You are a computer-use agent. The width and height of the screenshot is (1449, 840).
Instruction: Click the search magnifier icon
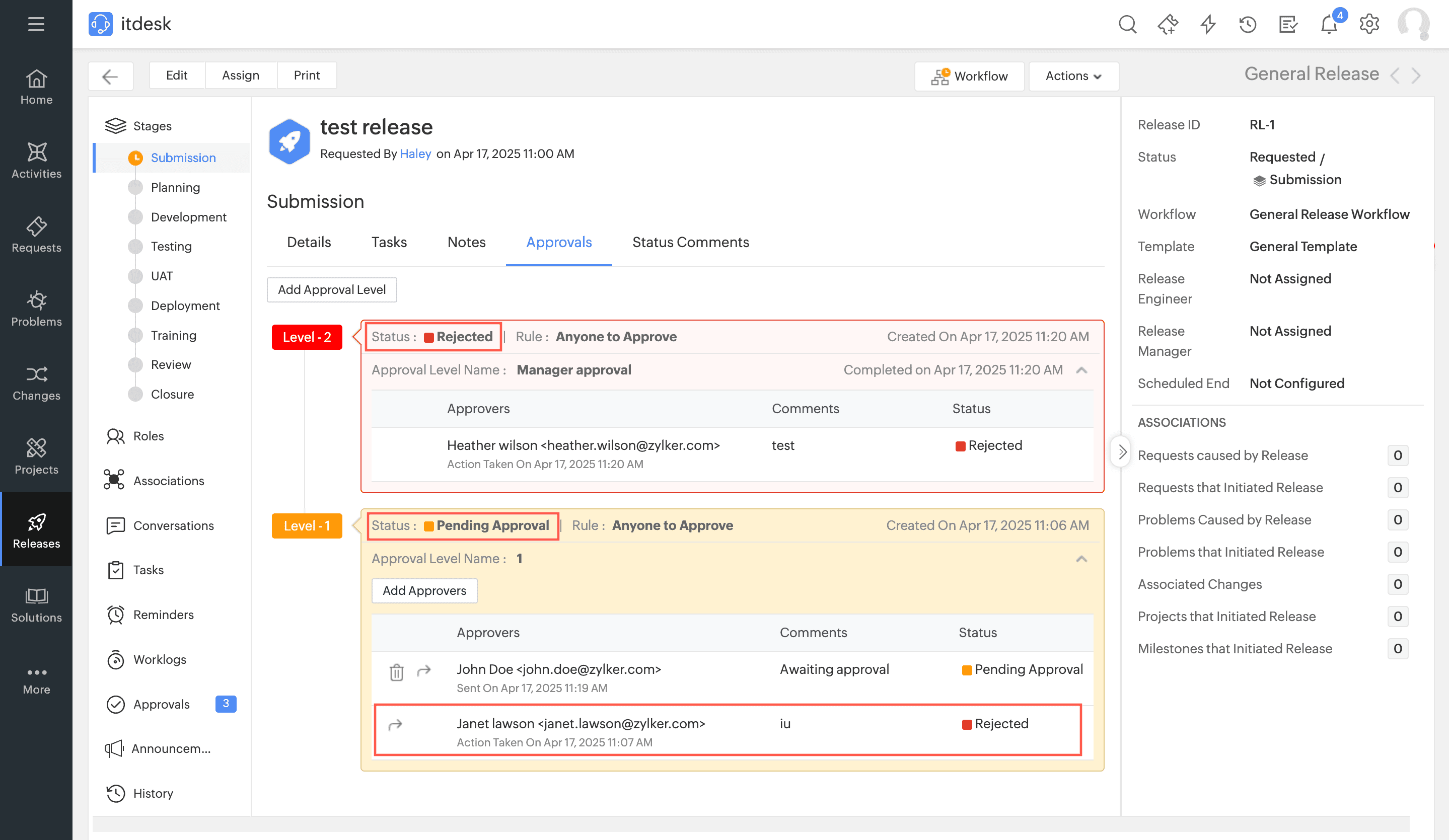point(1127,24)
